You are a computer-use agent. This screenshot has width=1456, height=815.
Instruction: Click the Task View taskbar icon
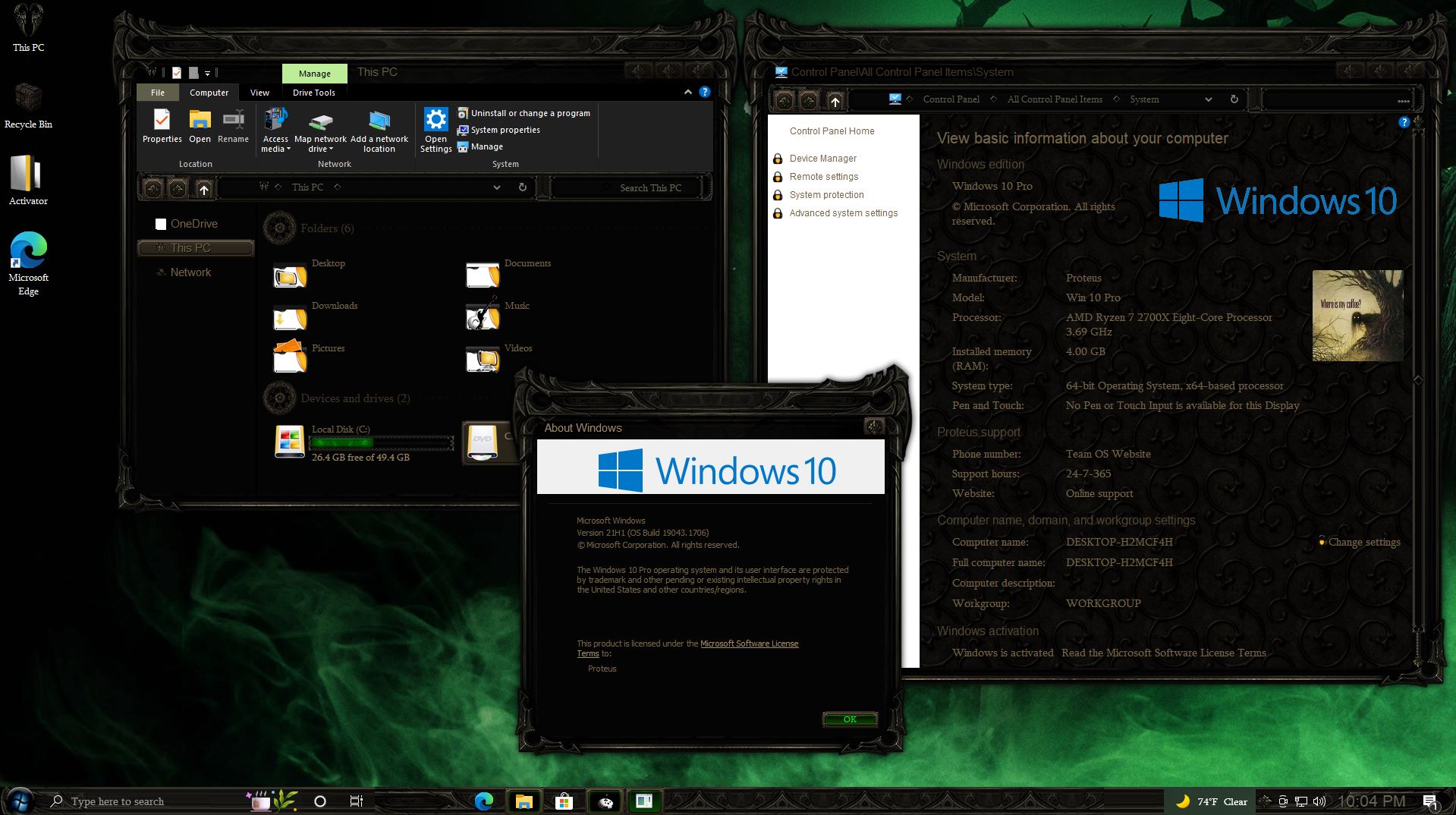(357, 801)
